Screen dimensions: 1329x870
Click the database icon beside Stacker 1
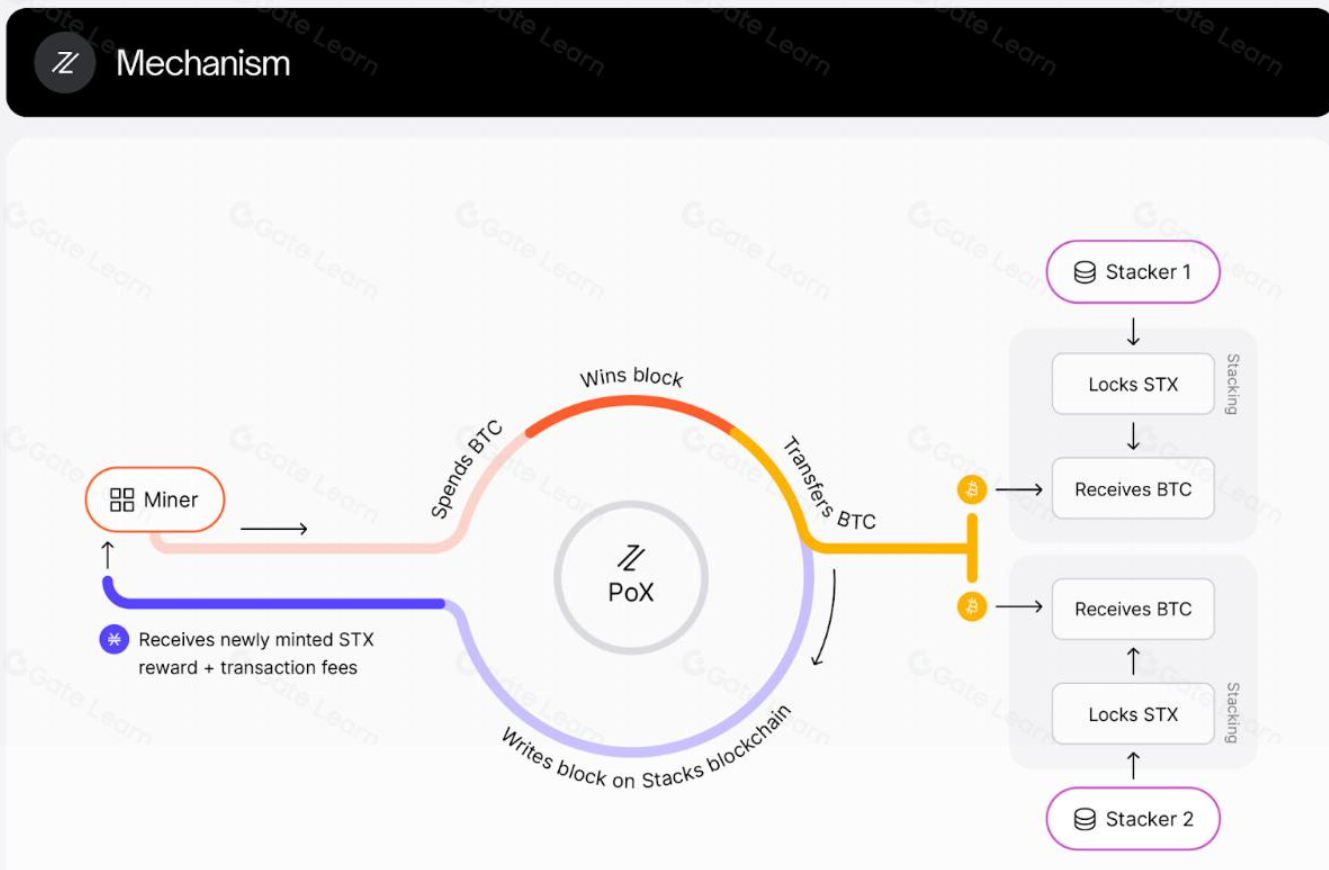(x=1084, y=272)
